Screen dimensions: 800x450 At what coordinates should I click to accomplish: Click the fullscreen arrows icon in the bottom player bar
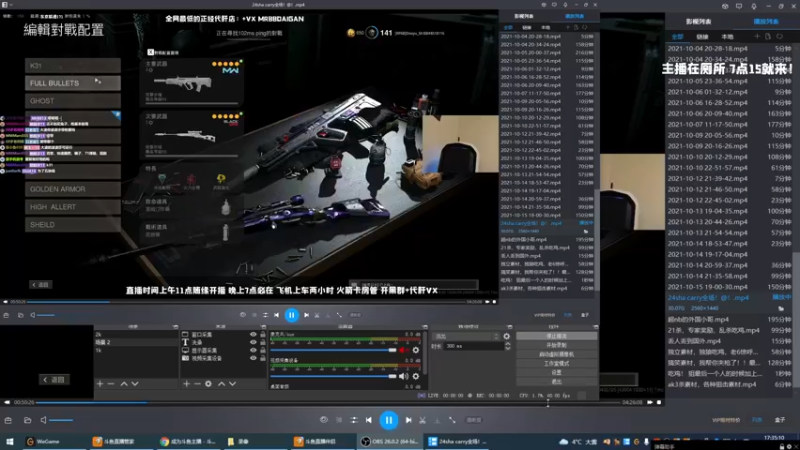click(x=452, y=420)
